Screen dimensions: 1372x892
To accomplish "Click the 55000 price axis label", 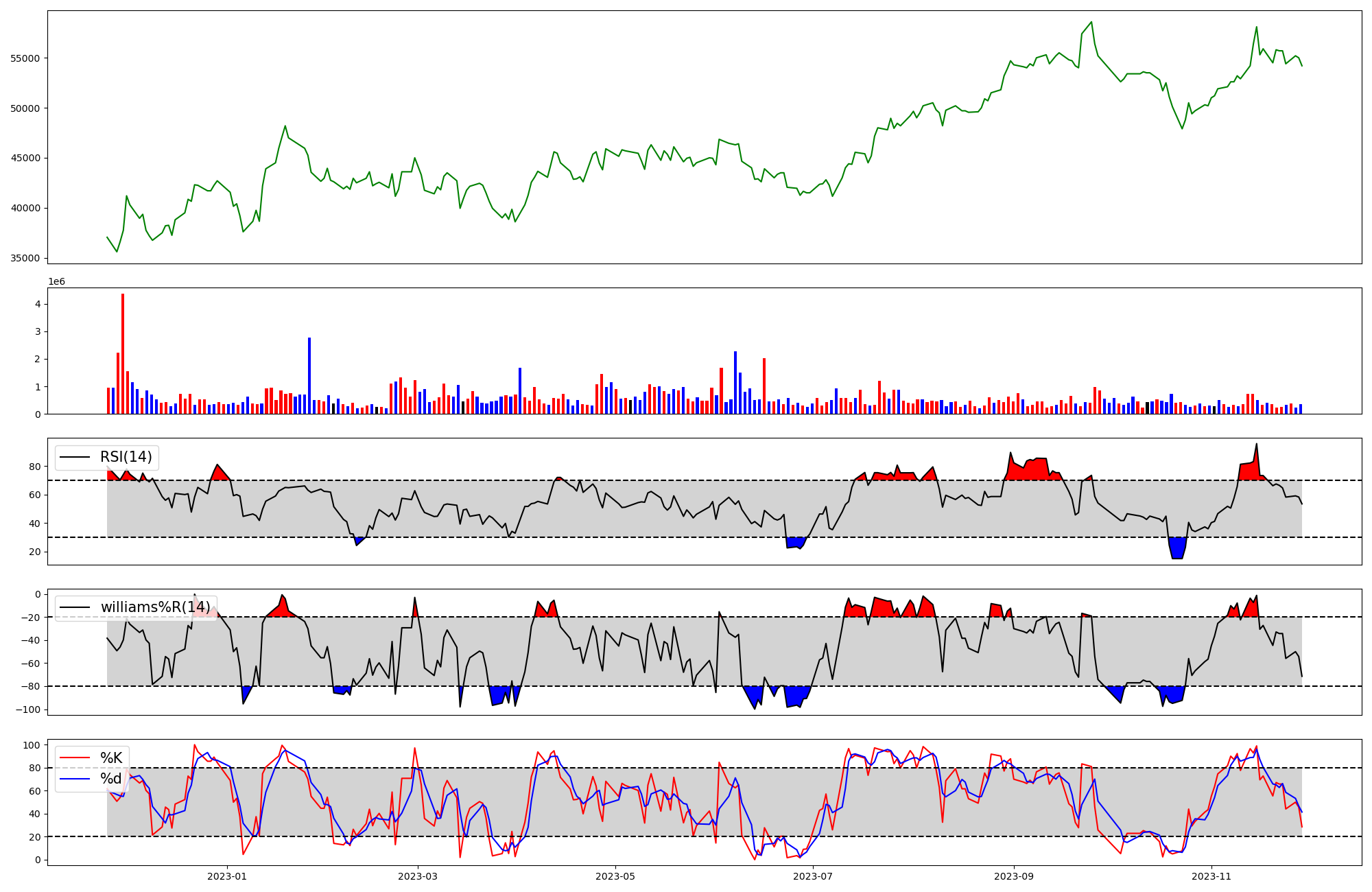I will click(25, 58).
